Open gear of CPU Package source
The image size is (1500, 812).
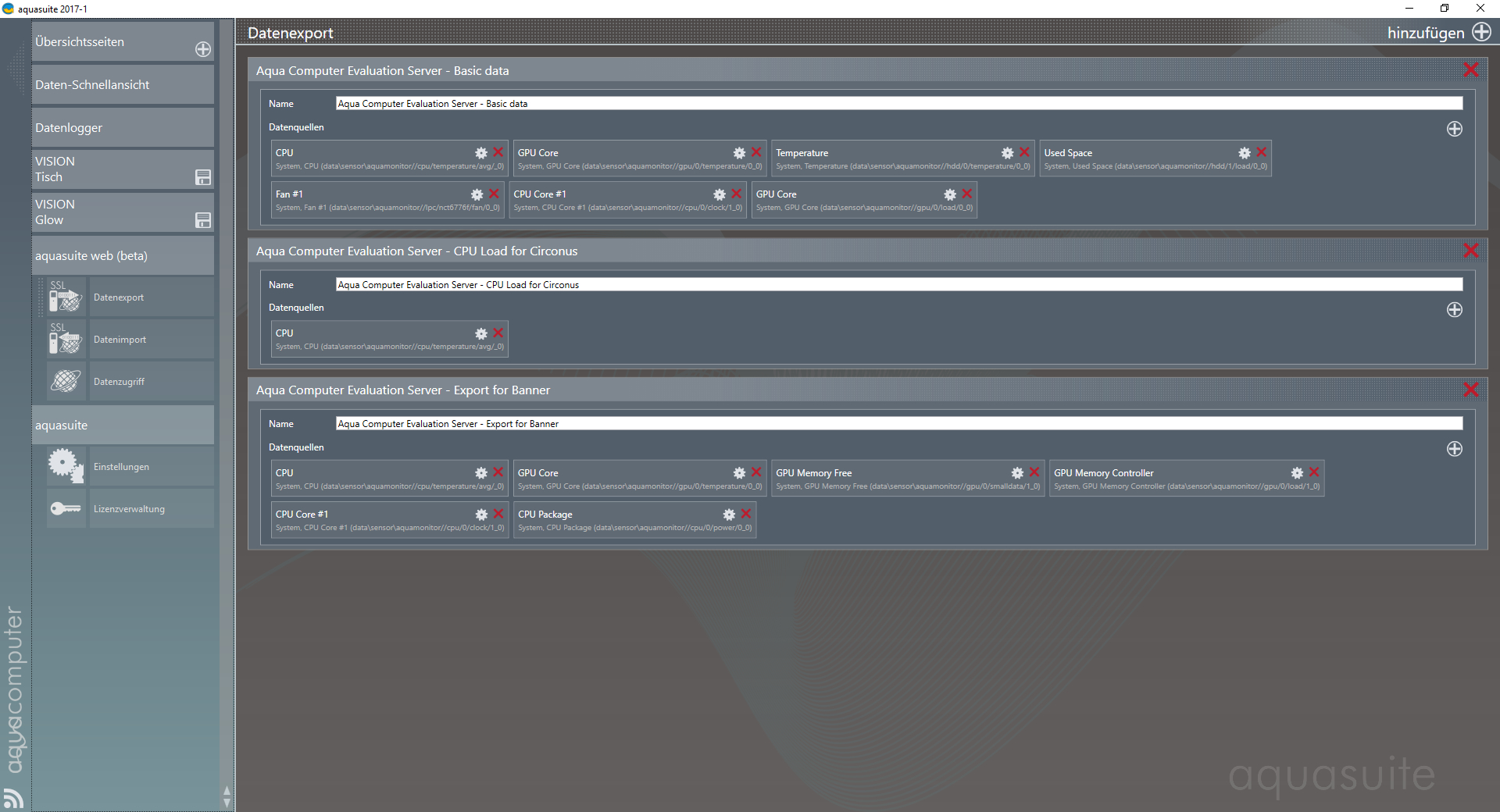click(729, 515)
